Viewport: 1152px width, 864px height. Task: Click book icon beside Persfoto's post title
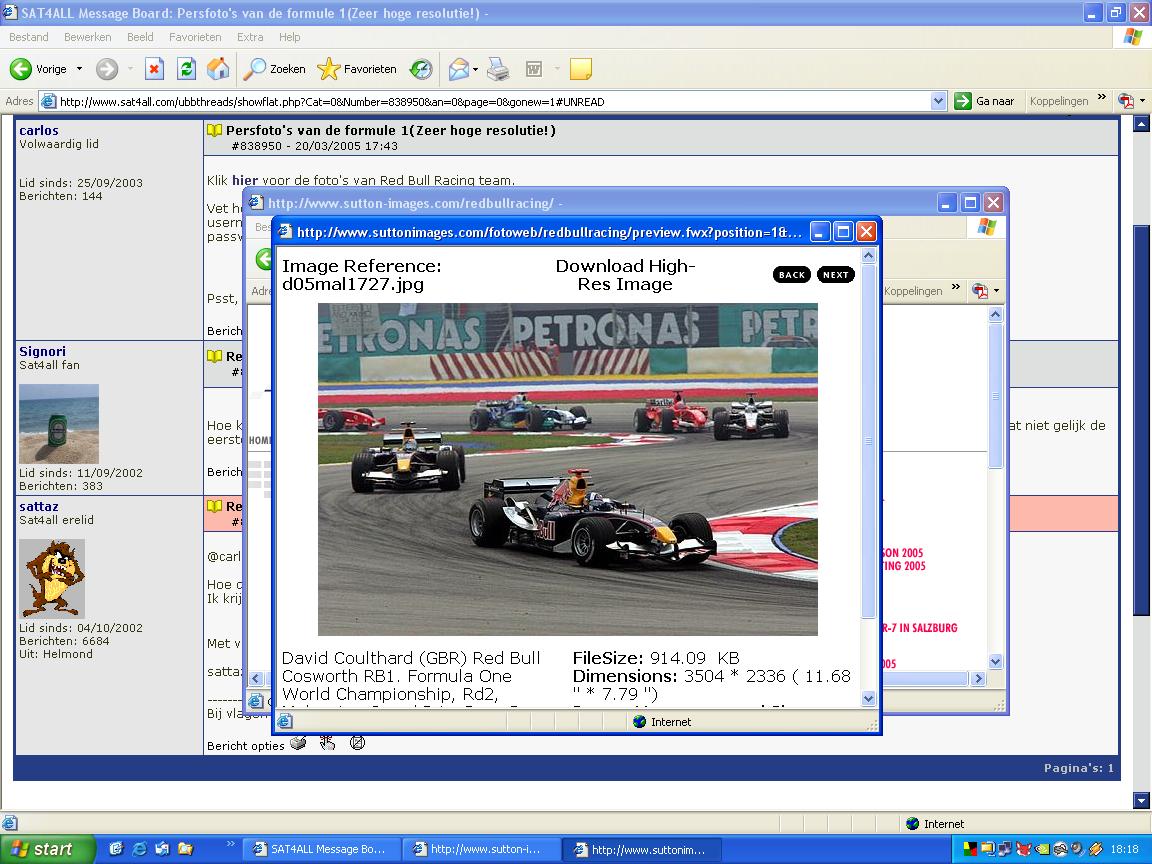pyautogui.click(x=215, y=130)
